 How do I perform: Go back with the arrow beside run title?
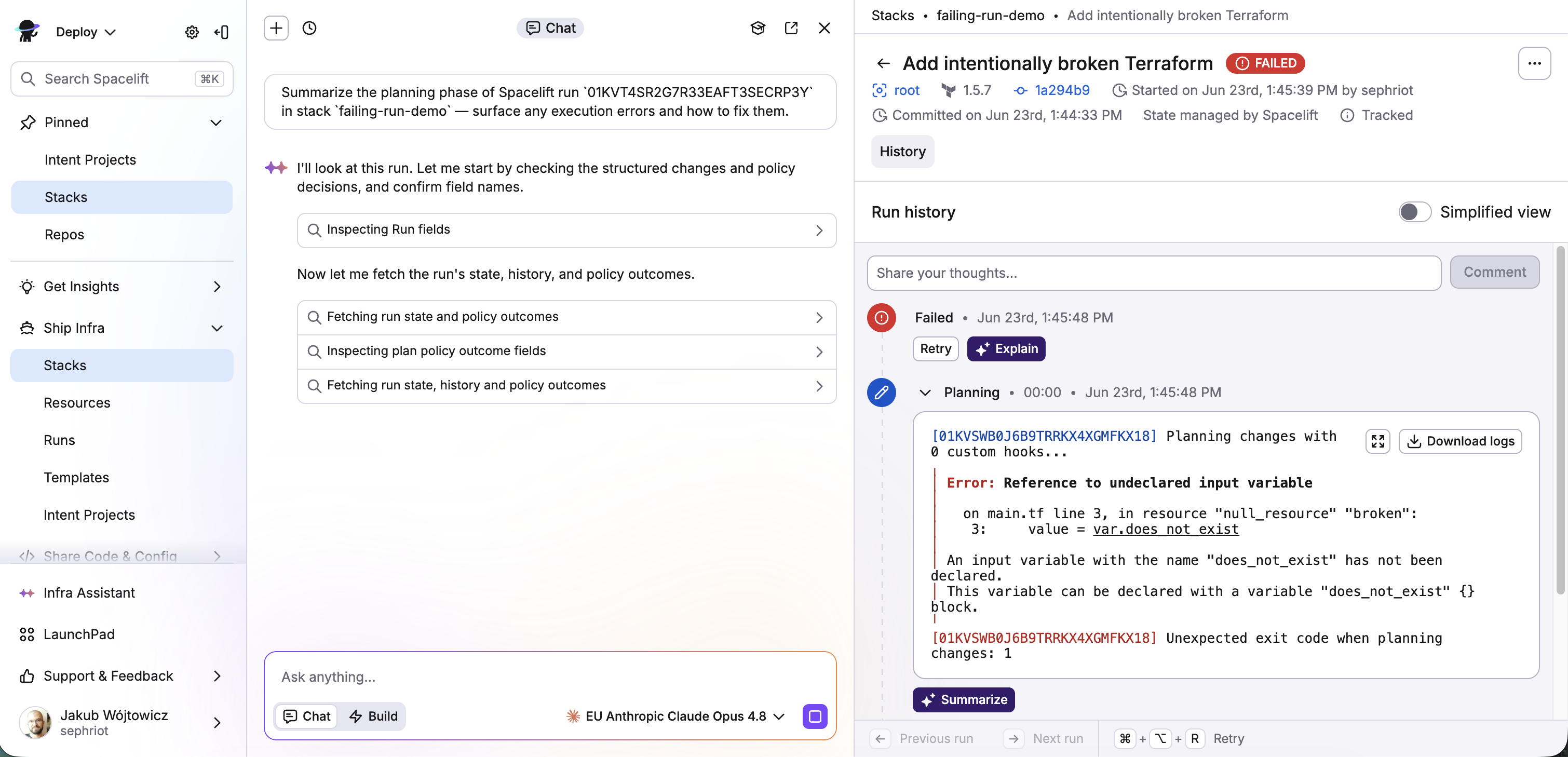(883, 63)
